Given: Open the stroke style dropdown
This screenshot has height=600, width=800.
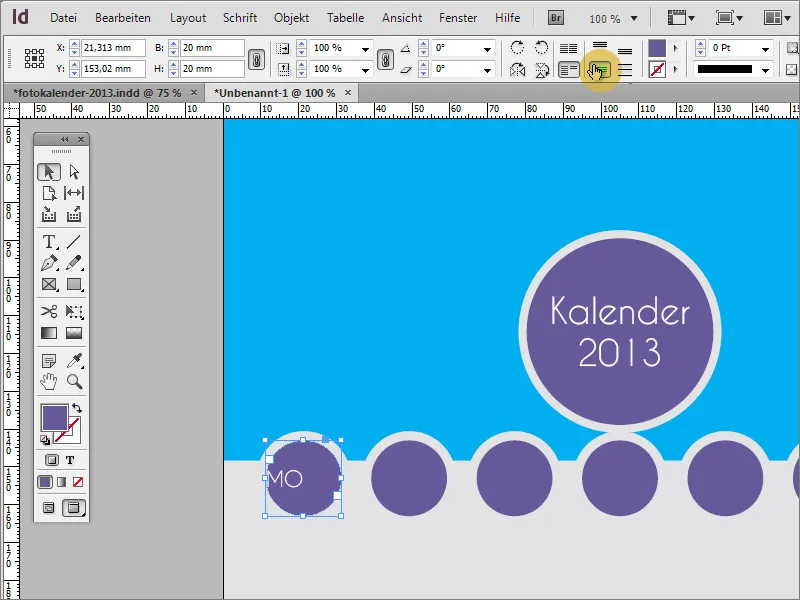Looking at the screenshot, I should click(x=764, y=70).
